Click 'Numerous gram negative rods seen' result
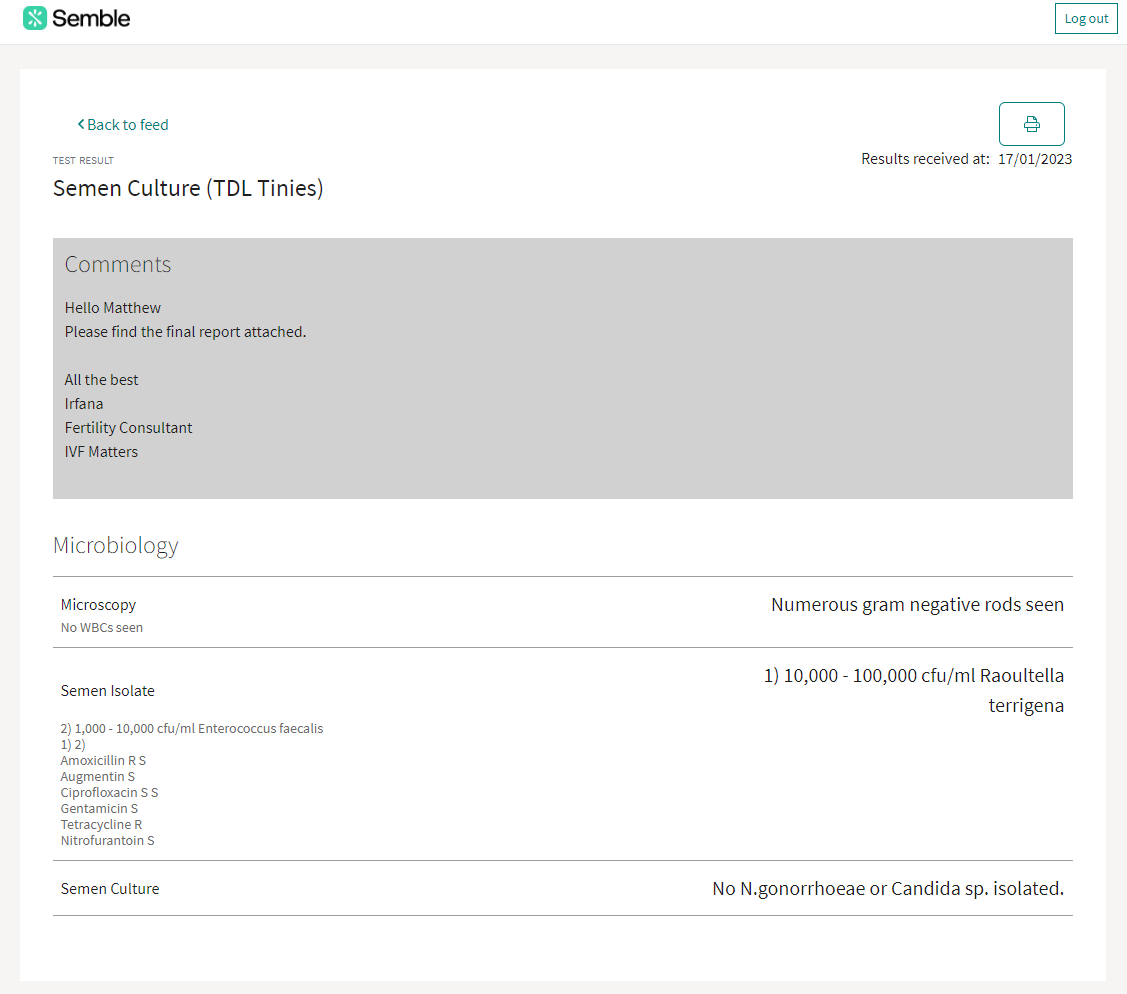 coord(917,604)
